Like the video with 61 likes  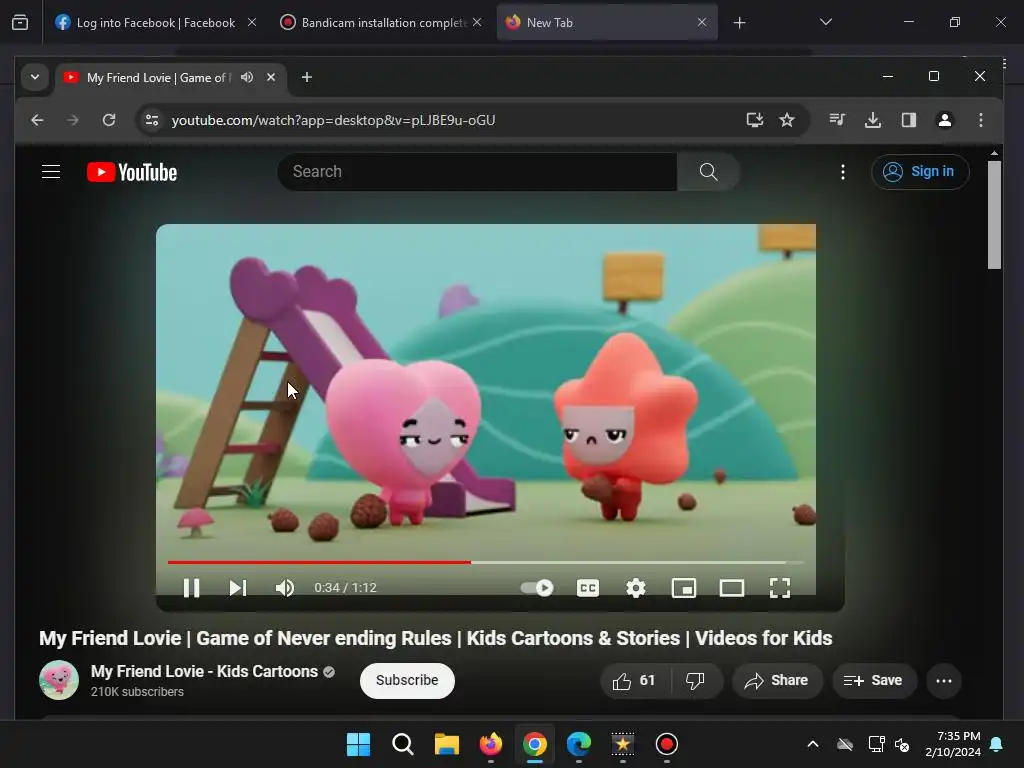[x=633, y=680]
